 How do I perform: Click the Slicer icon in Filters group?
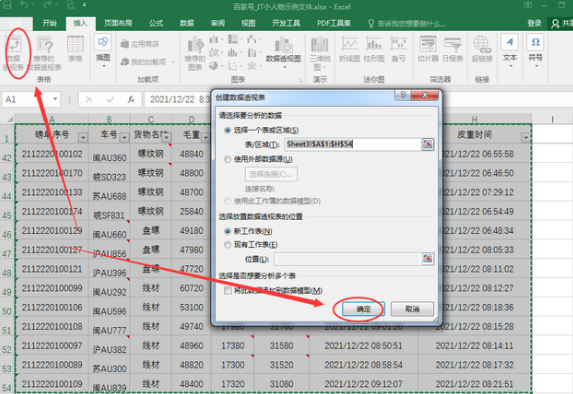pos(428,49)
